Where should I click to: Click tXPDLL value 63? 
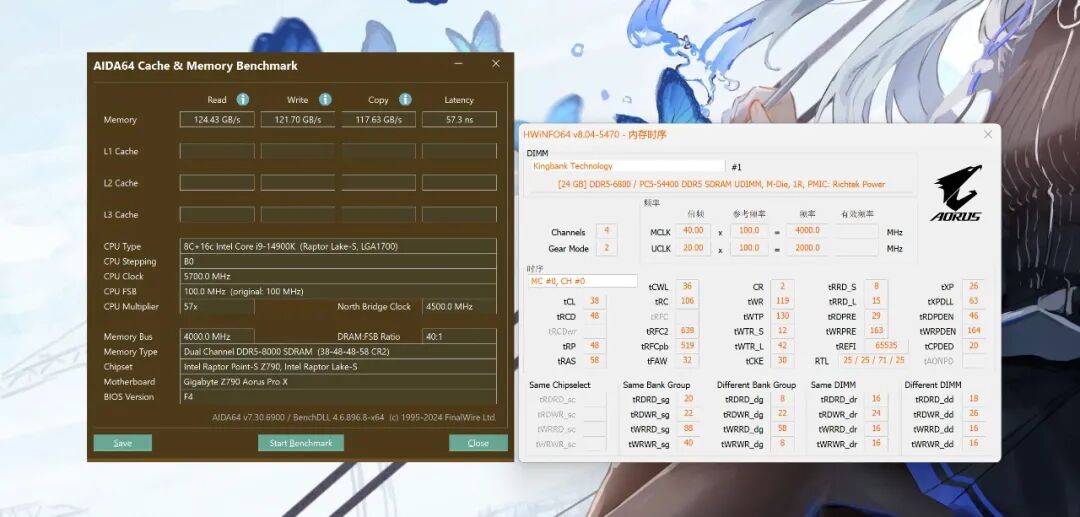click(973, 301)
